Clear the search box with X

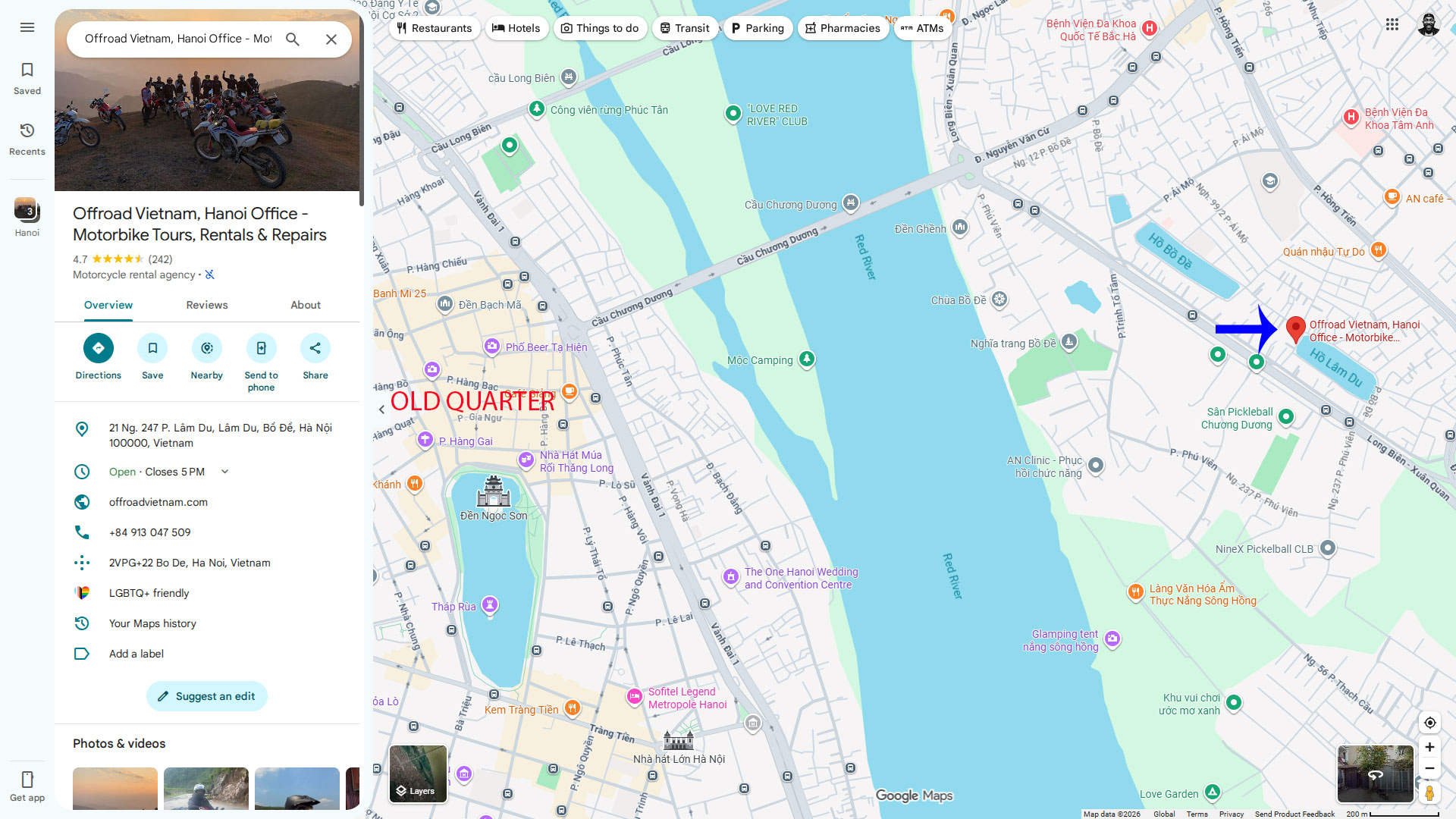point(331,39)
